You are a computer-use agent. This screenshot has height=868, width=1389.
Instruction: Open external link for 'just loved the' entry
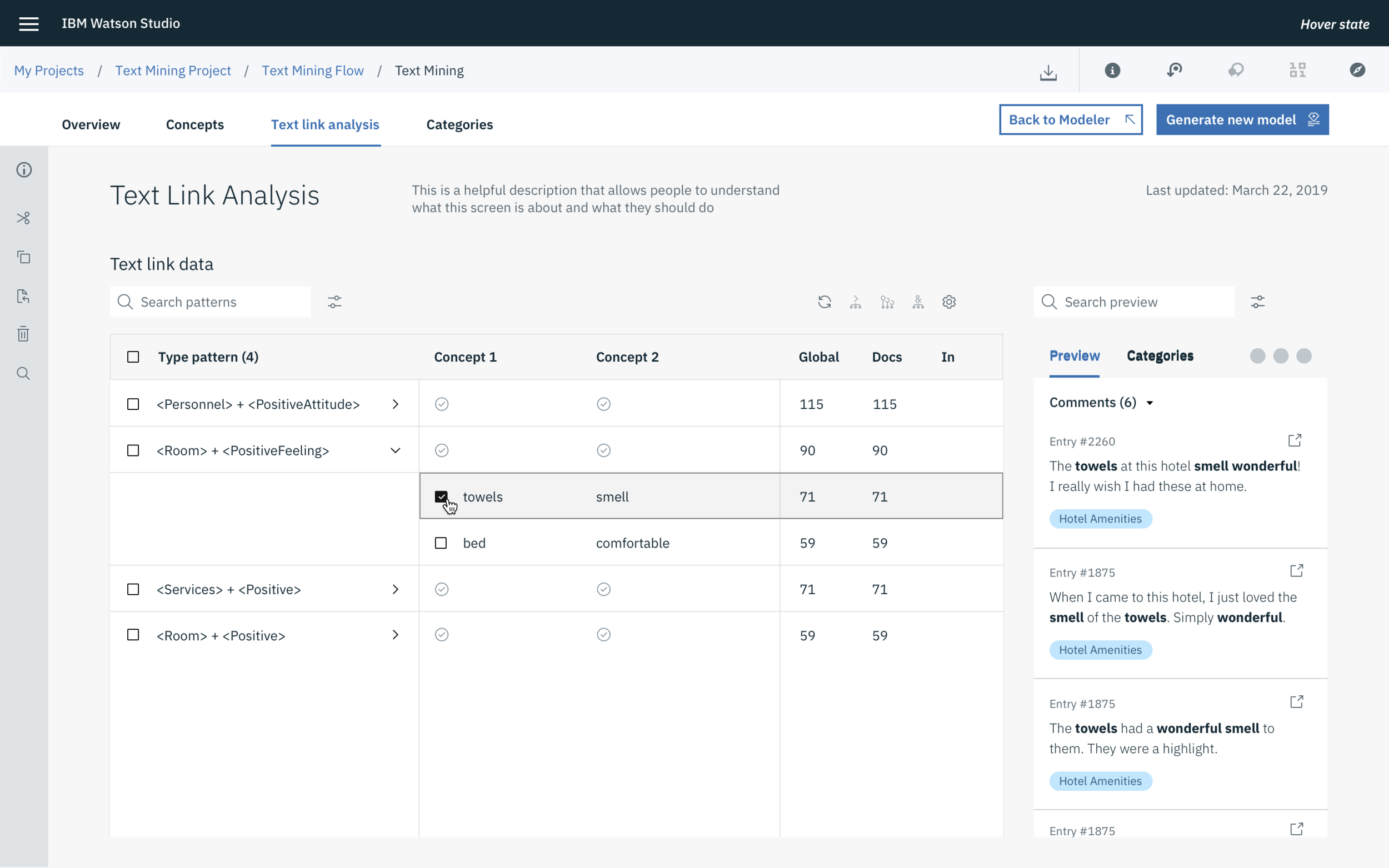coord(1297,571)
